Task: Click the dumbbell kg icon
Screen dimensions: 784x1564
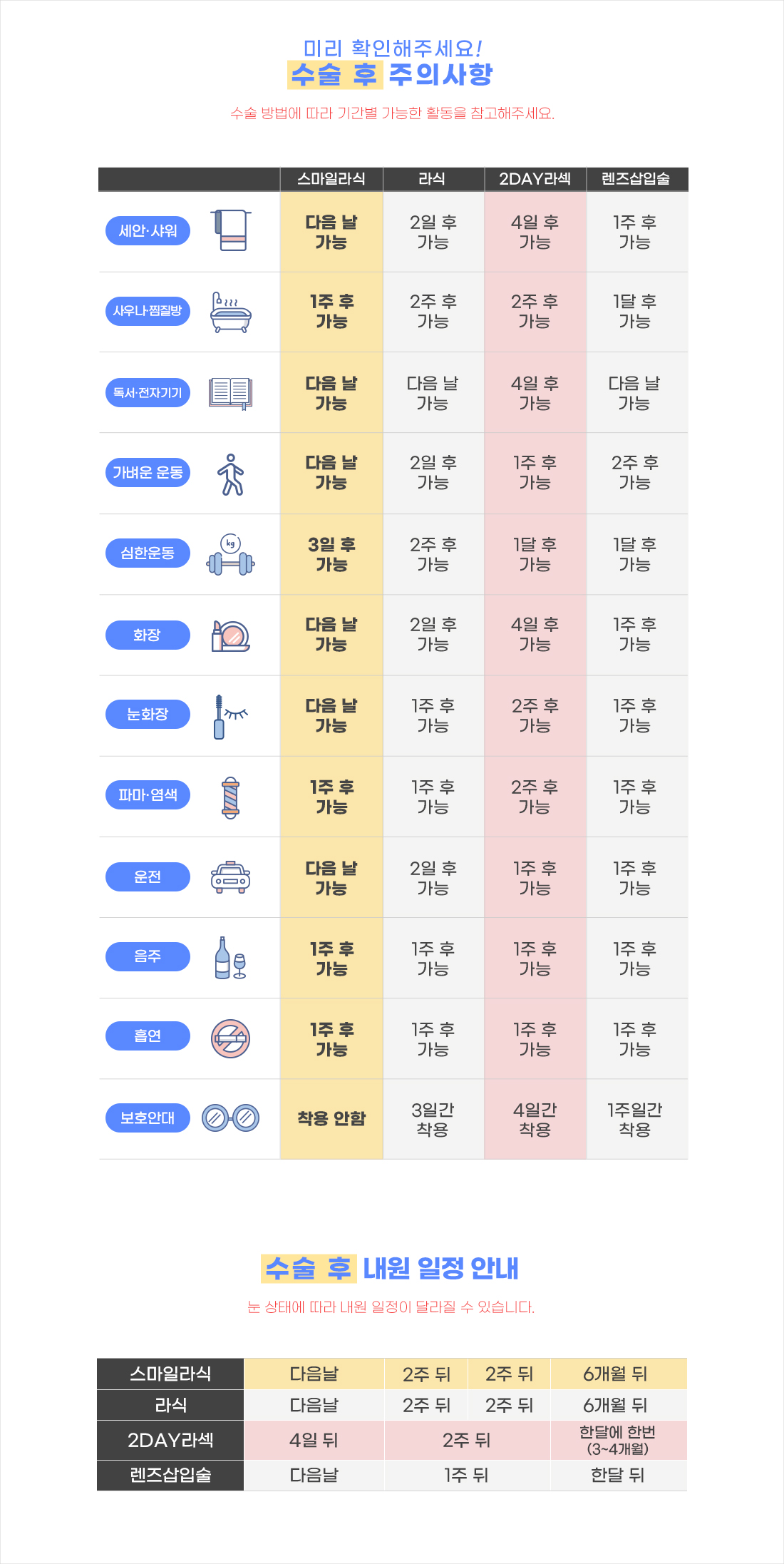Action: click(230, 555)
